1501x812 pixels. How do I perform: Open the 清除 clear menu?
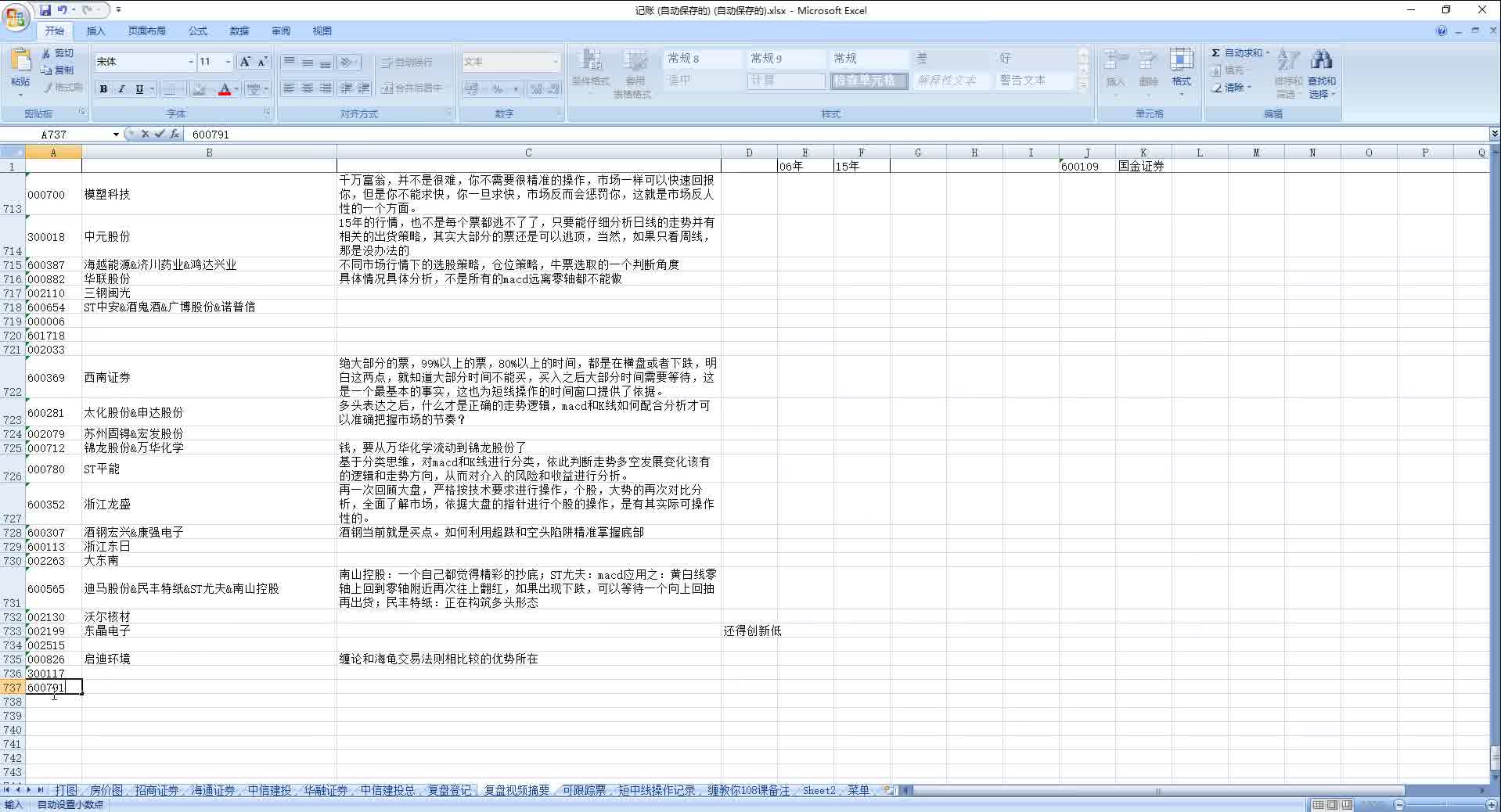coord(1233,88)
